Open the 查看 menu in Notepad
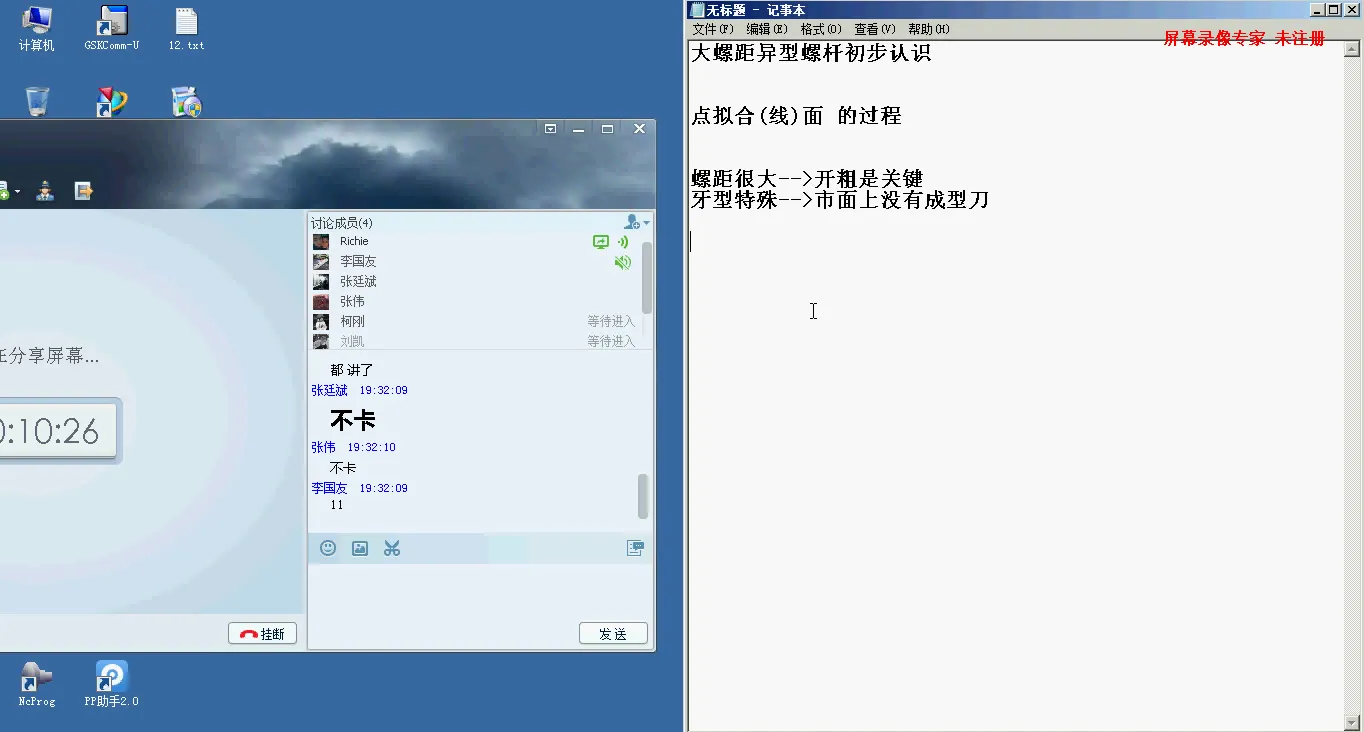1364x732 pixels. click(873, 28)
